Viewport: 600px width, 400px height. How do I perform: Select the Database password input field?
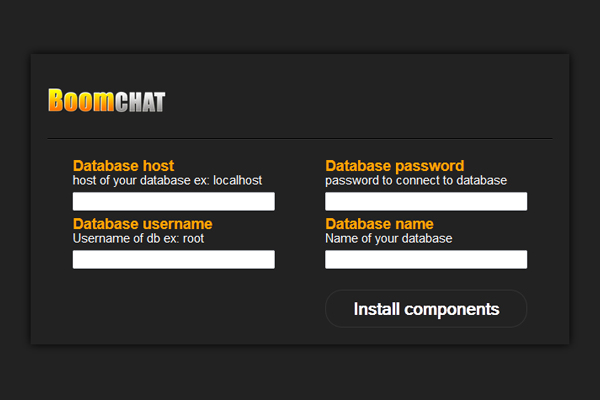(426, 202)
